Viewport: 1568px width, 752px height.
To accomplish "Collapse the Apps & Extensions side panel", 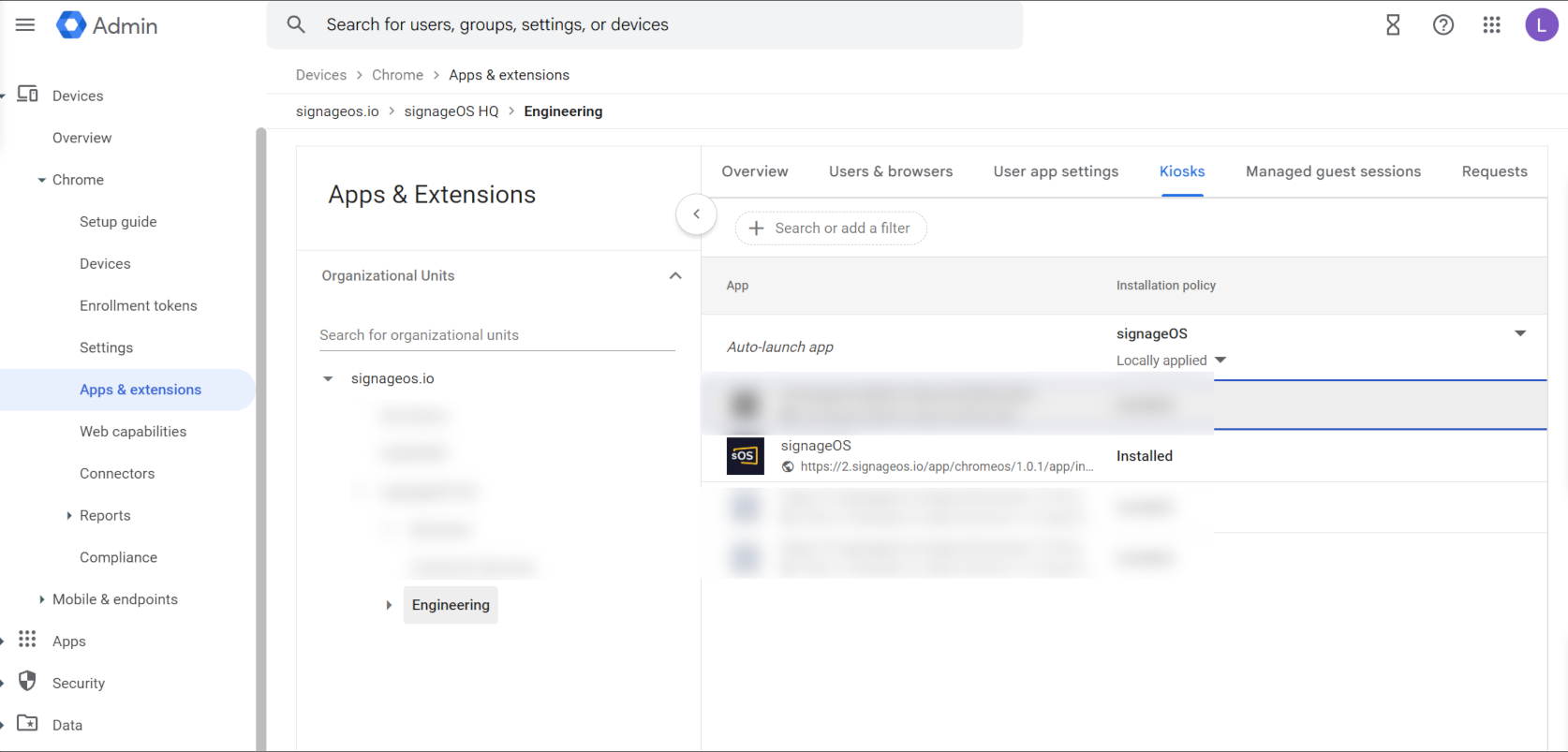I will click(696, 214).
